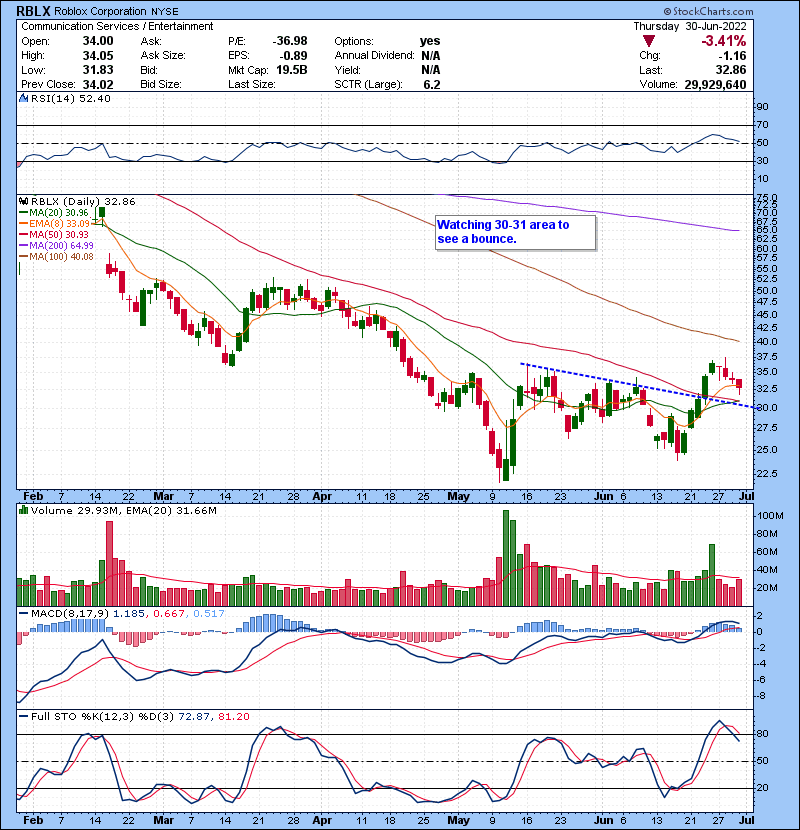Click the SCTR (Large) value 6.2
The width and height of the screenshot is (800, 830).
pyautogui.click(x=432, y=85)
